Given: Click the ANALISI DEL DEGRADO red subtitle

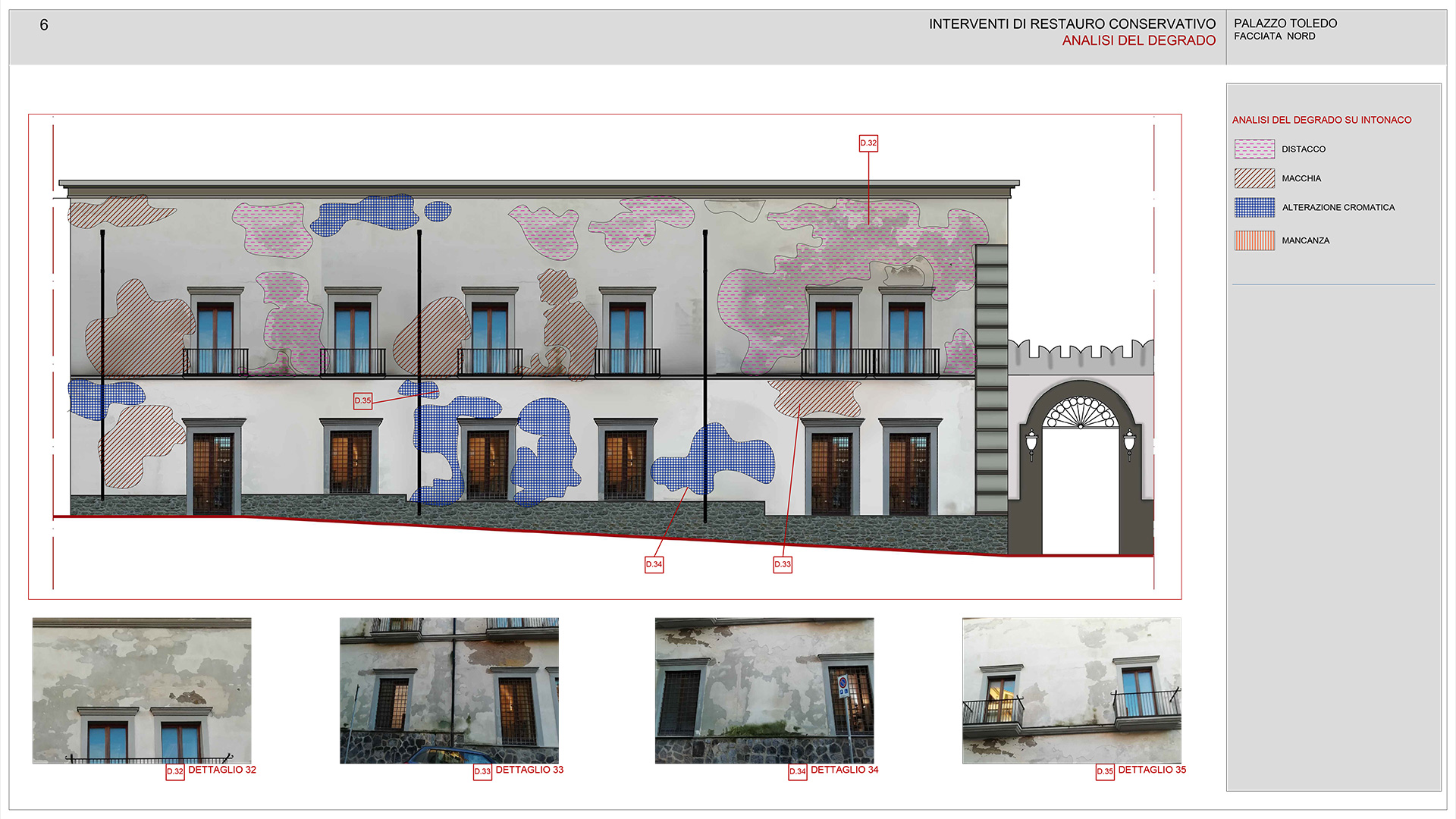Looking at the screenshot, I should coord(1139,41).
